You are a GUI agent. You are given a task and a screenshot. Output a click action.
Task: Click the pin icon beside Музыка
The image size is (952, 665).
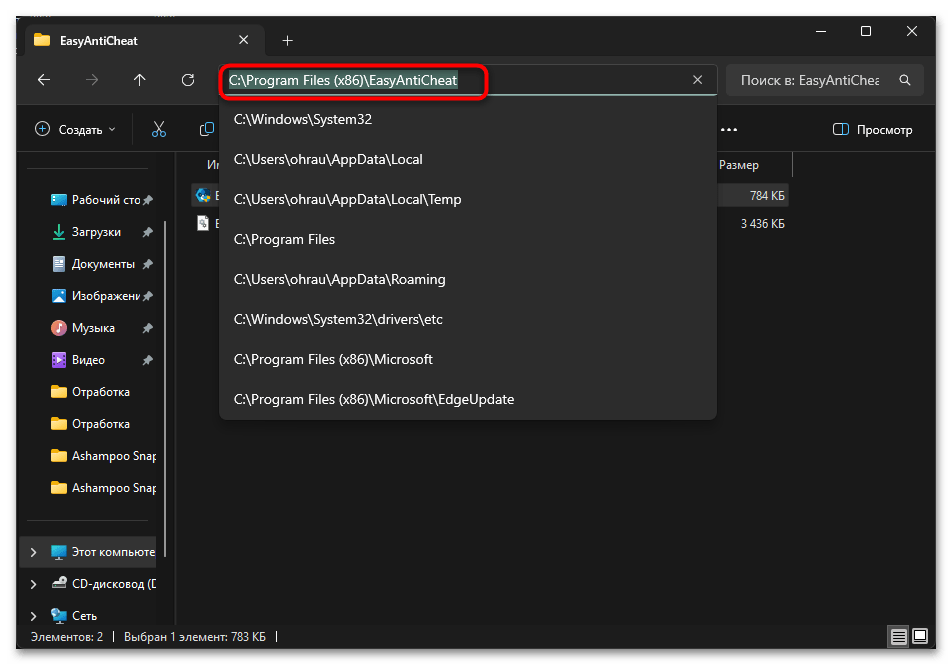(148, 328)
